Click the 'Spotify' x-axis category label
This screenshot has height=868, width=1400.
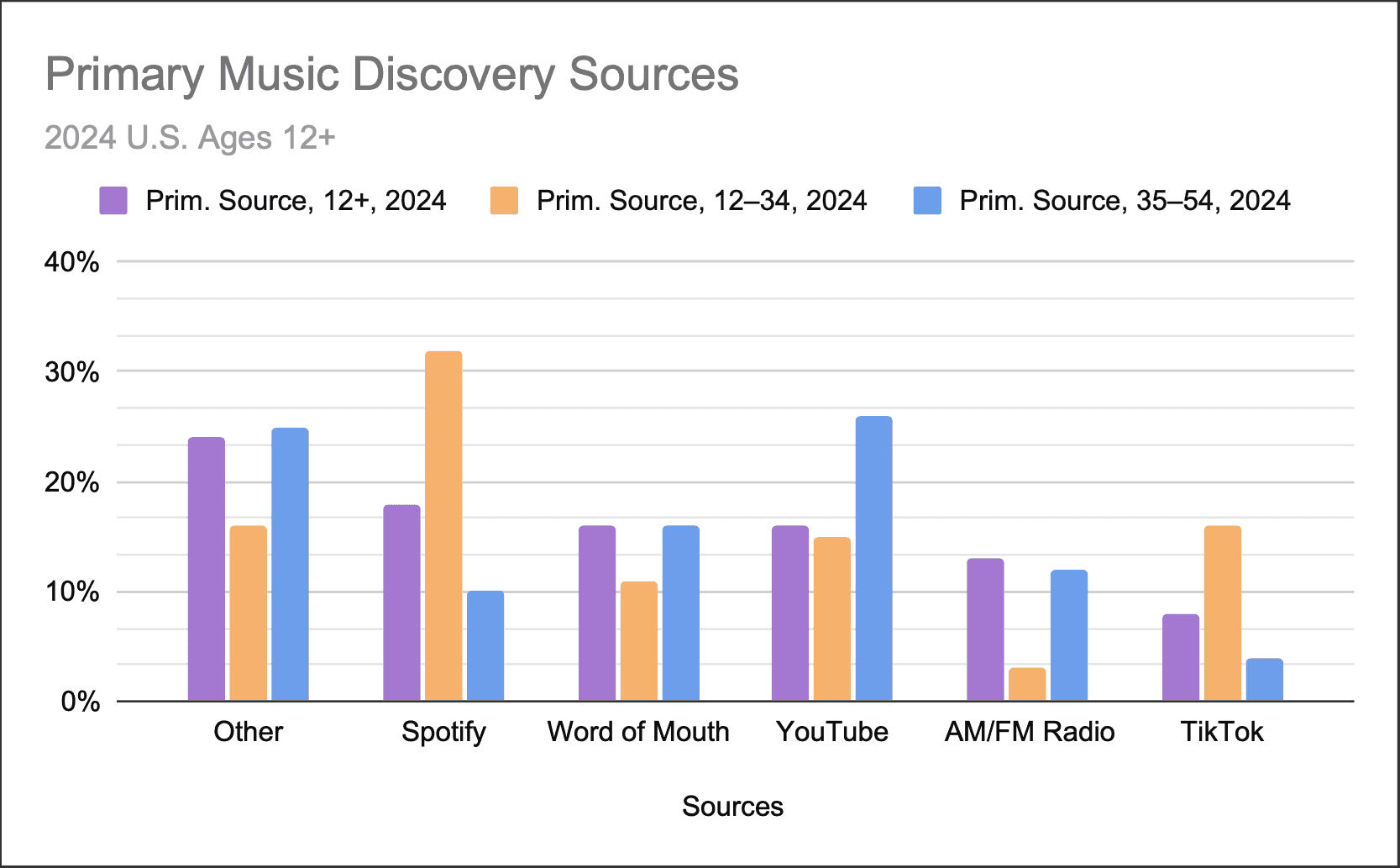tap(443, 732)
